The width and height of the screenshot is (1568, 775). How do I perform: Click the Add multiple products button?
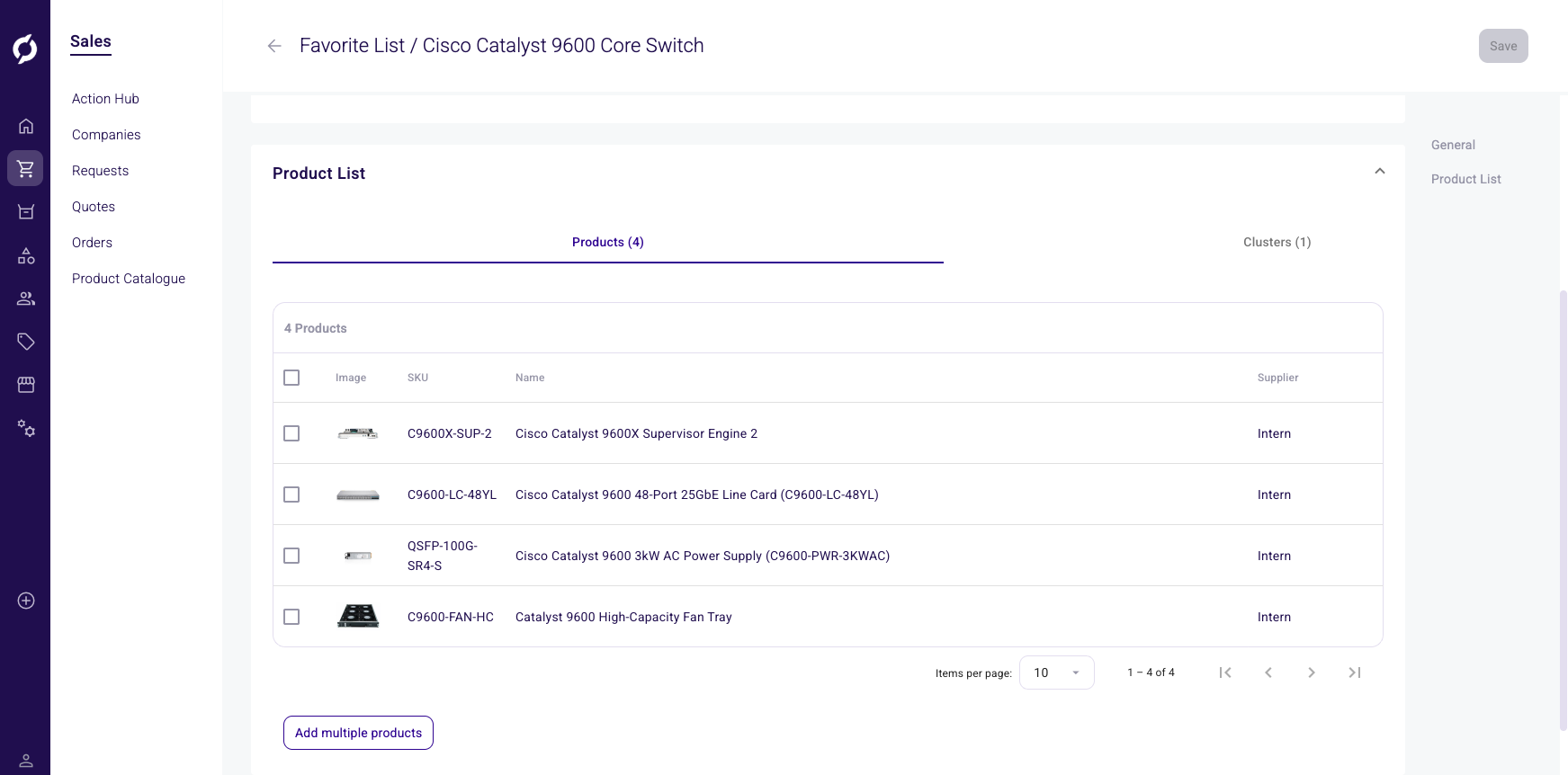point(358,733)
